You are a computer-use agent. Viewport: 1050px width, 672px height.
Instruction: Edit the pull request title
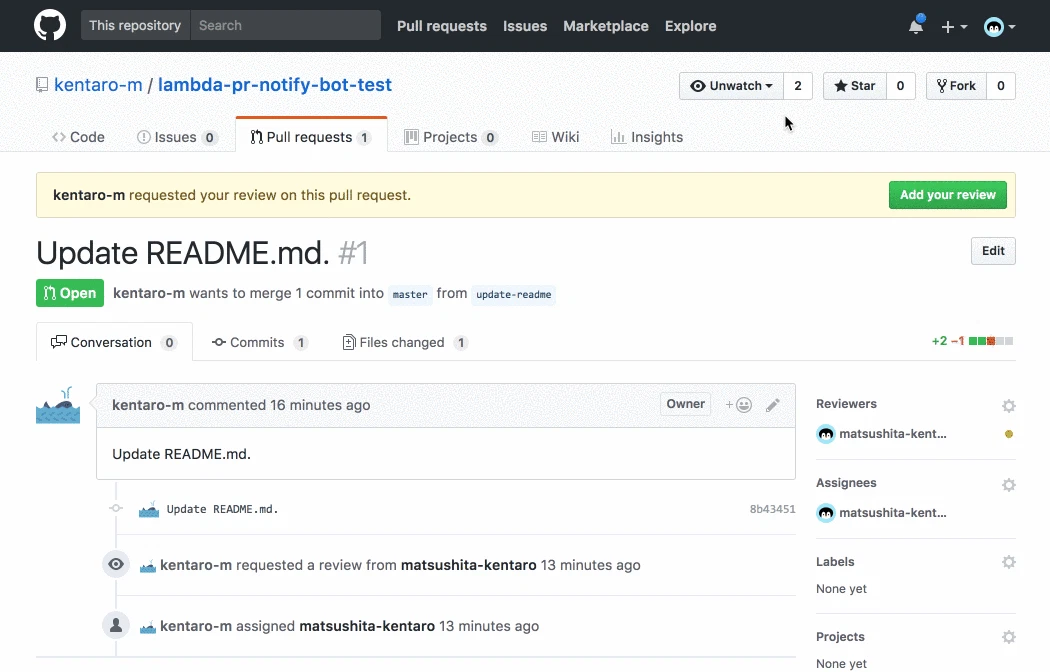click(x=993, y=251)
